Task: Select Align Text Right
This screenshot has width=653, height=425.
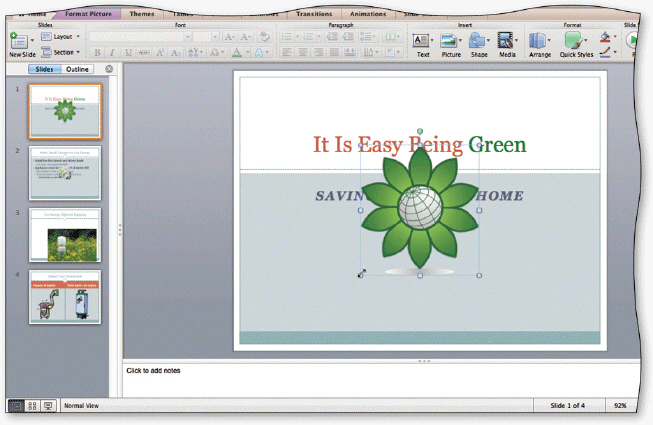Action: click(x=319, y=52)
